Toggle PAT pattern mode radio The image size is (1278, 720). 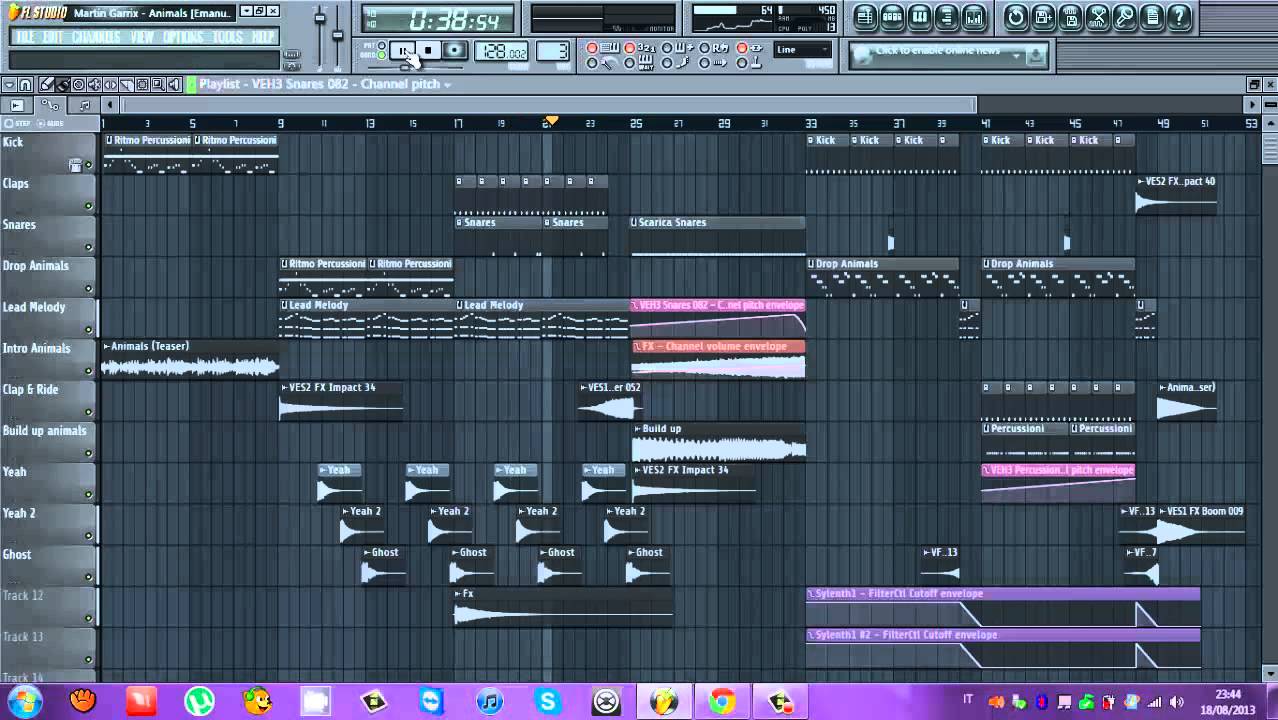coord(382,46)
